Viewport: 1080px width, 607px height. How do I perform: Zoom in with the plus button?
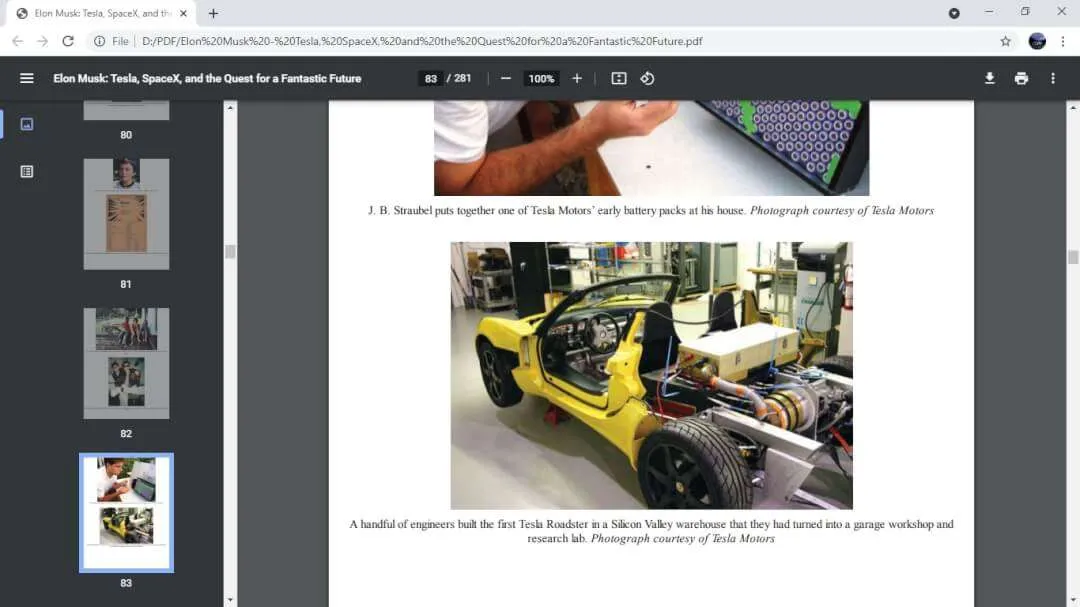coord(577,79)
